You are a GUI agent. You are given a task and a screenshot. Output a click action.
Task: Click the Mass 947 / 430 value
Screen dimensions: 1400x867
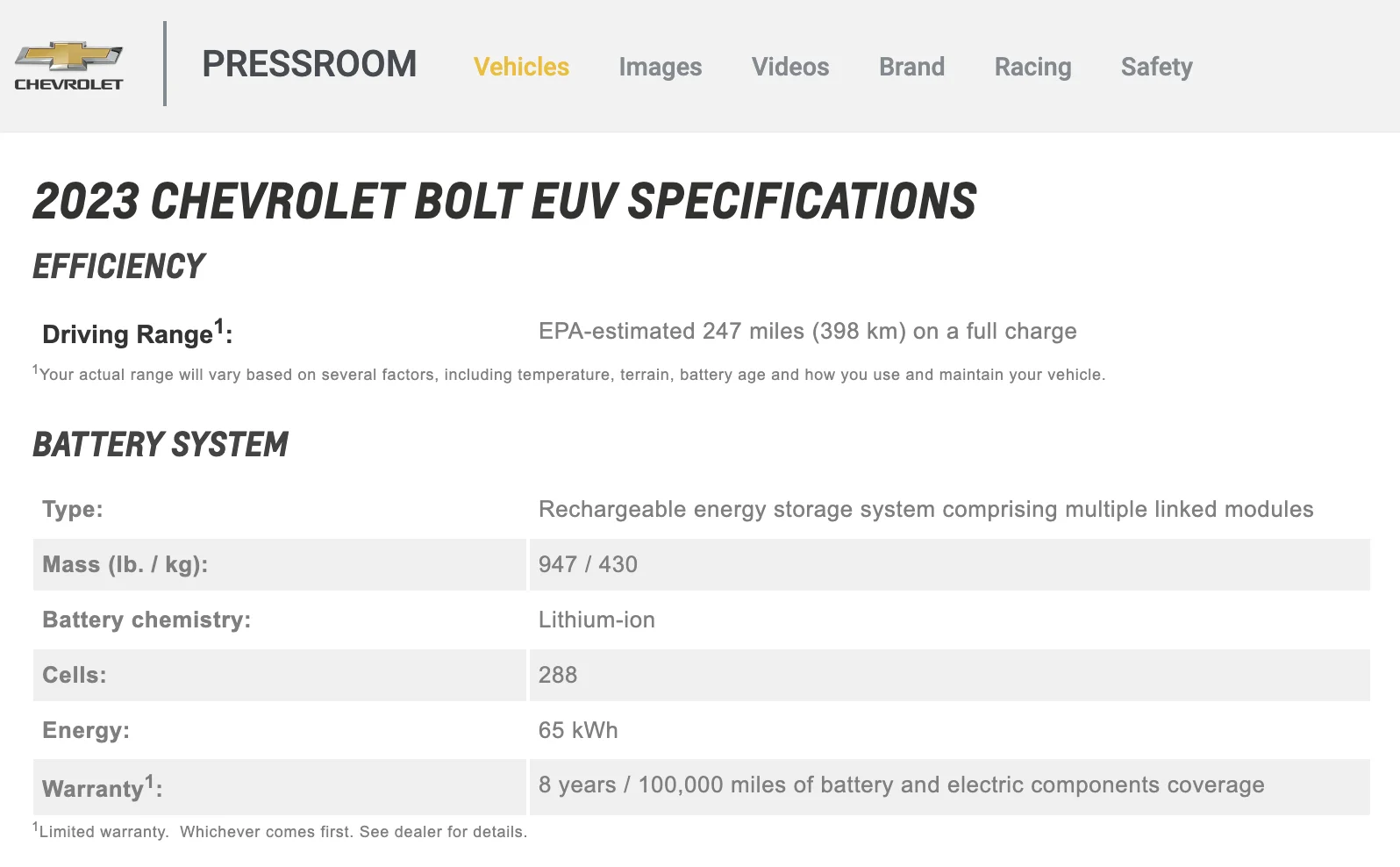point(588,564)
